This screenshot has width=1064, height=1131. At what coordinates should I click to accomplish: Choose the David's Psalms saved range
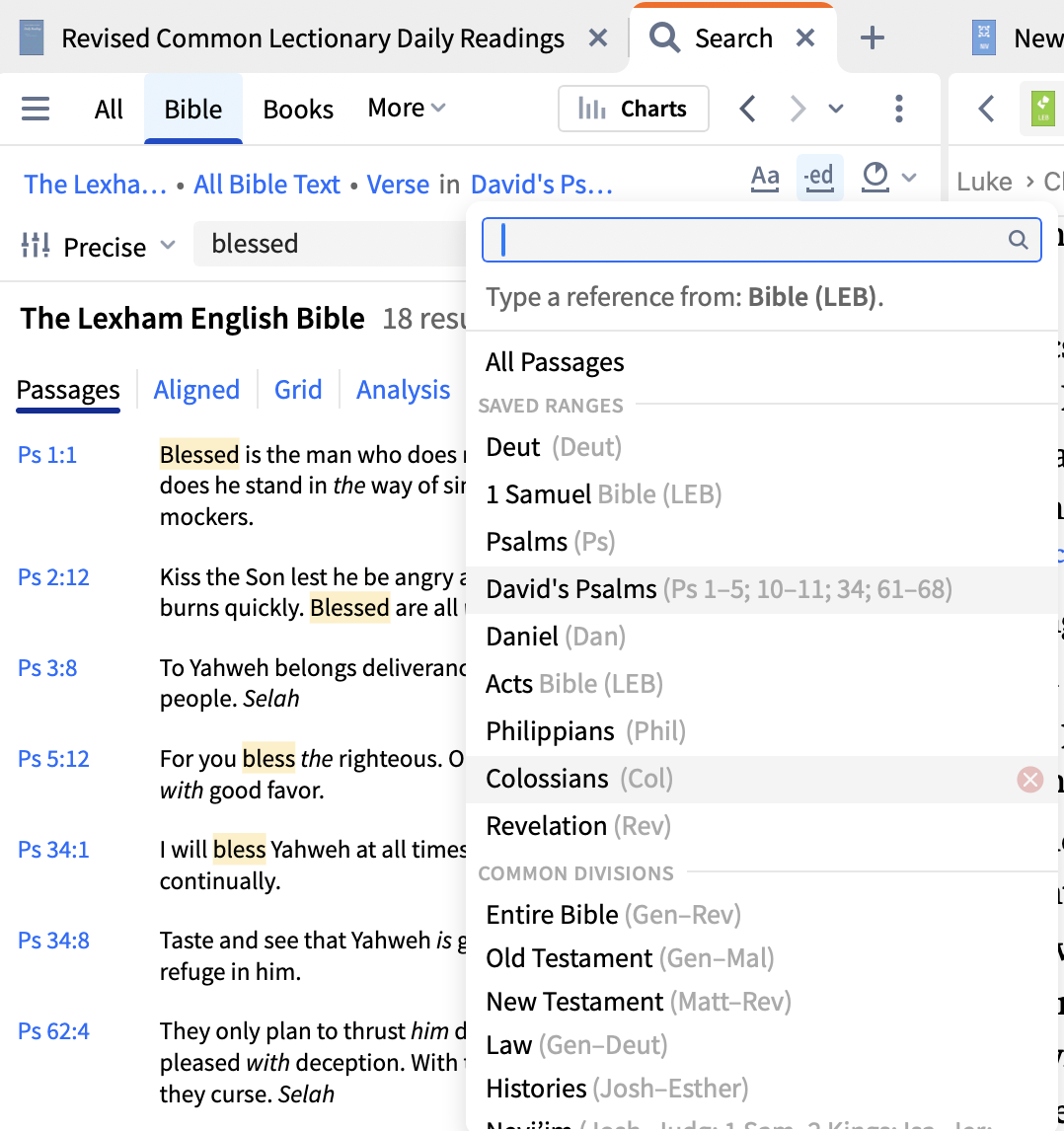coord(762,589)
